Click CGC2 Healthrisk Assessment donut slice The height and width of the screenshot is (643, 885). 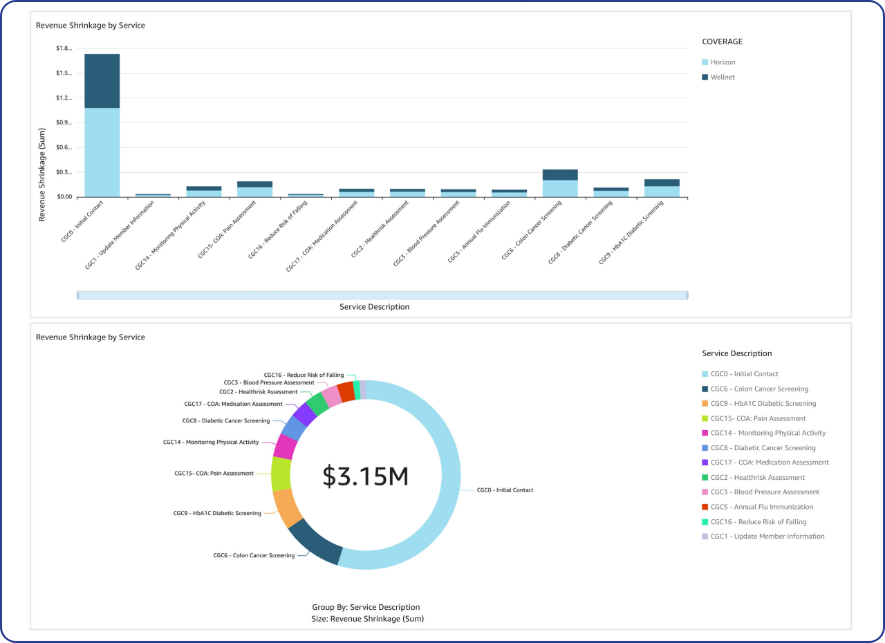pos(318,404)
